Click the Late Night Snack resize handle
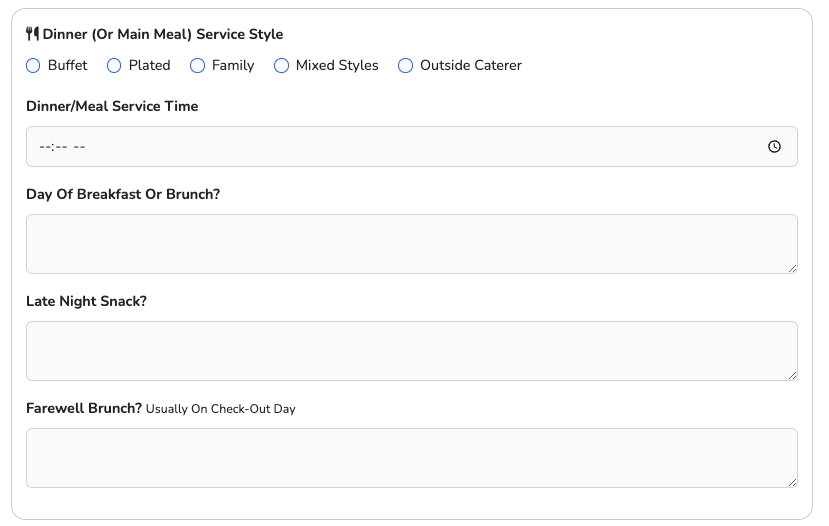Screen dimensions: 829x526 pos(792,375)
